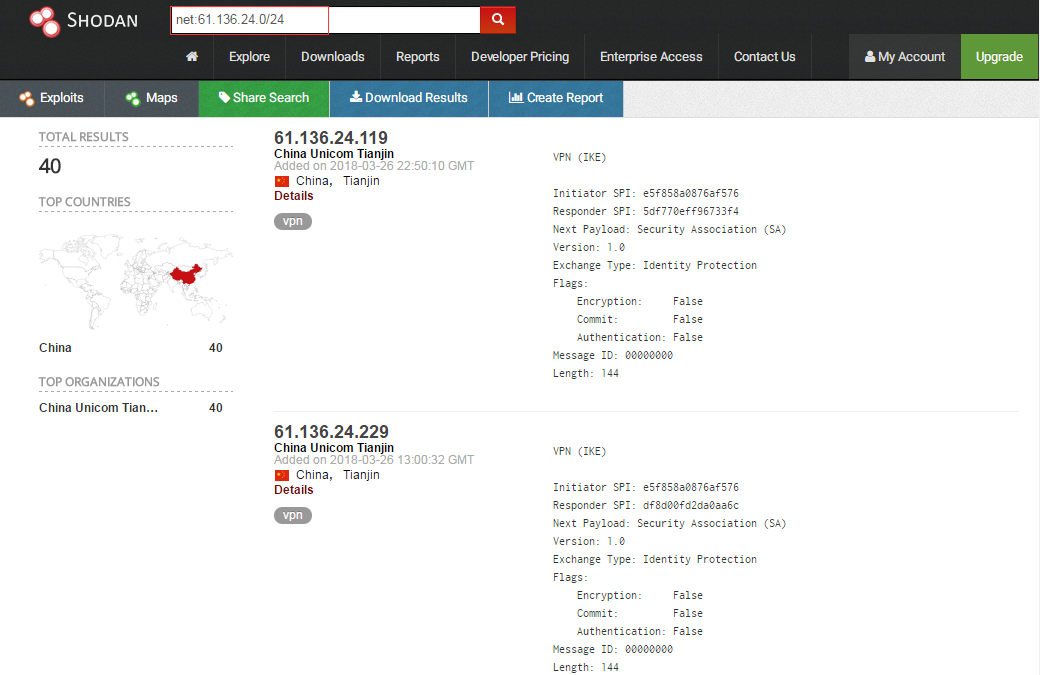Click 'Added on 2018-03-26 13:00:32 GMT'

374,460
